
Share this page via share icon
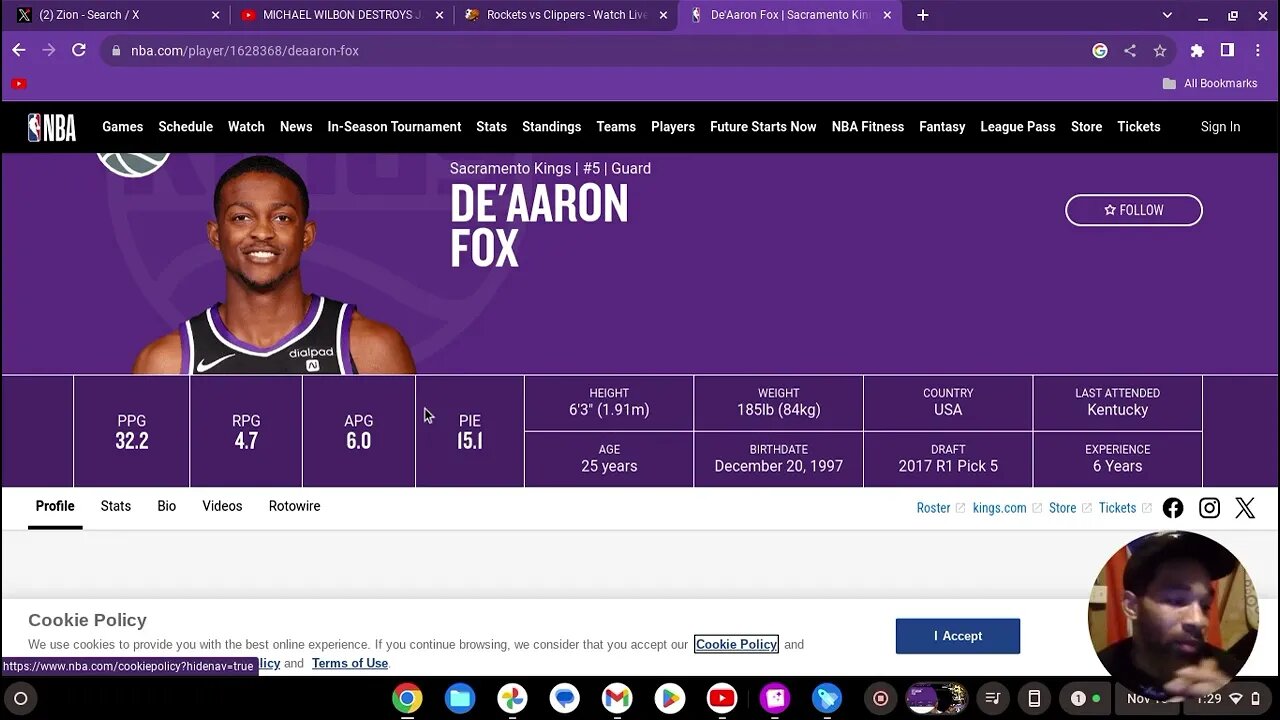1130,51
